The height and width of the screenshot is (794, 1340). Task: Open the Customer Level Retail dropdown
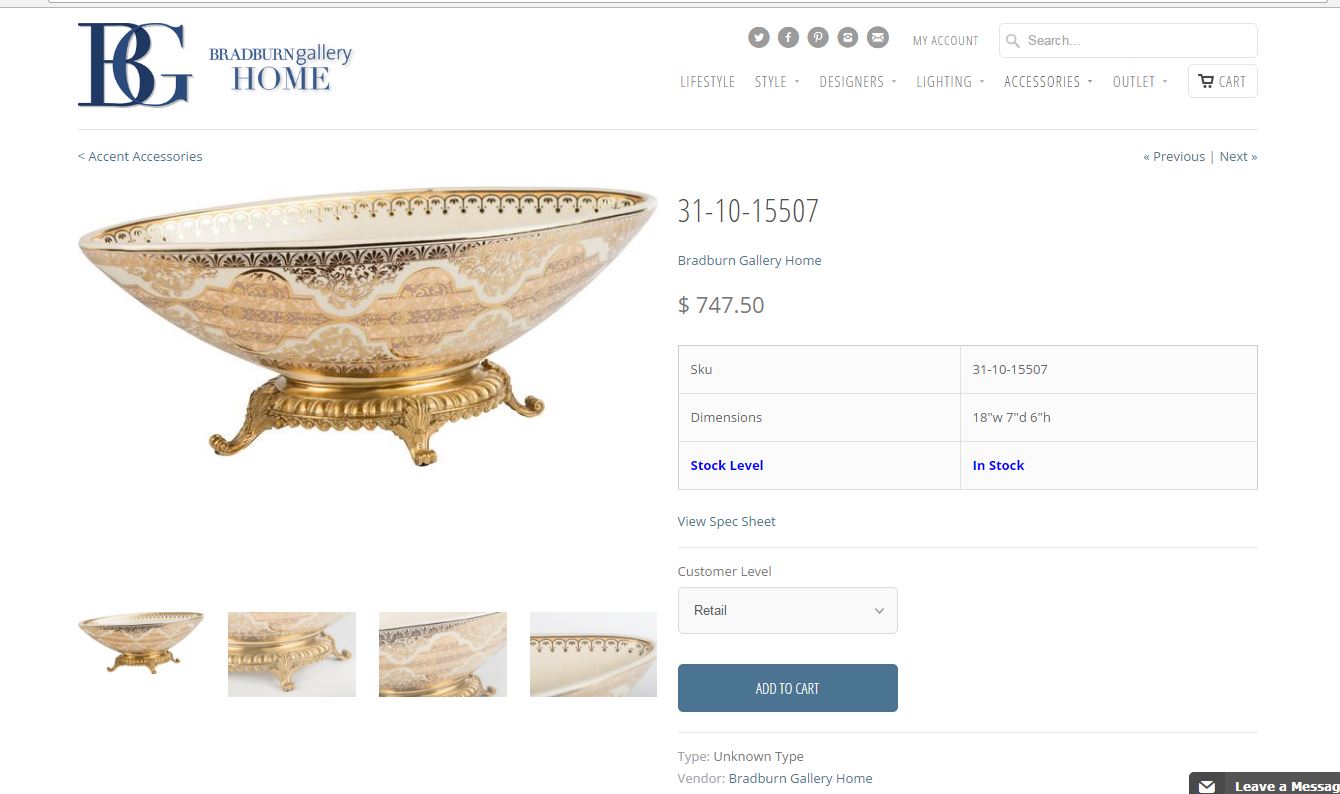click(788, 610)
